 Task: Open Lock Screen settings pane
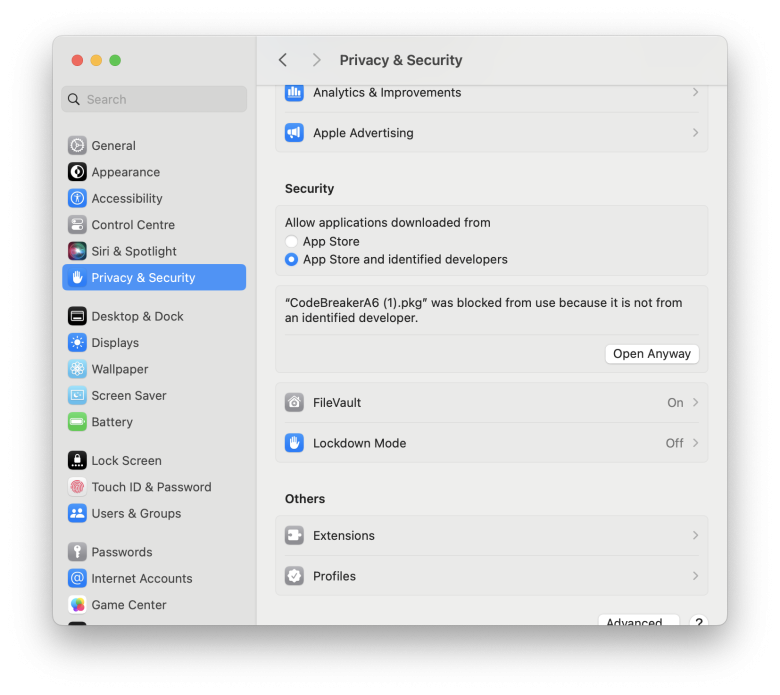(154, 460)
